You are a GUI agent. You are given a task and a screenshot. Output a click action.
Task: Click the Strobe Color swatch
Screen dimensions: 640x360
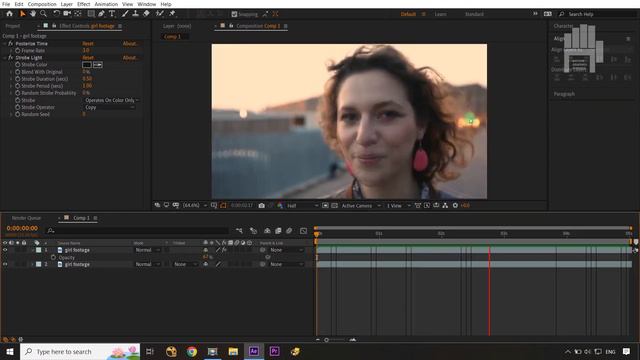[87, 65]
